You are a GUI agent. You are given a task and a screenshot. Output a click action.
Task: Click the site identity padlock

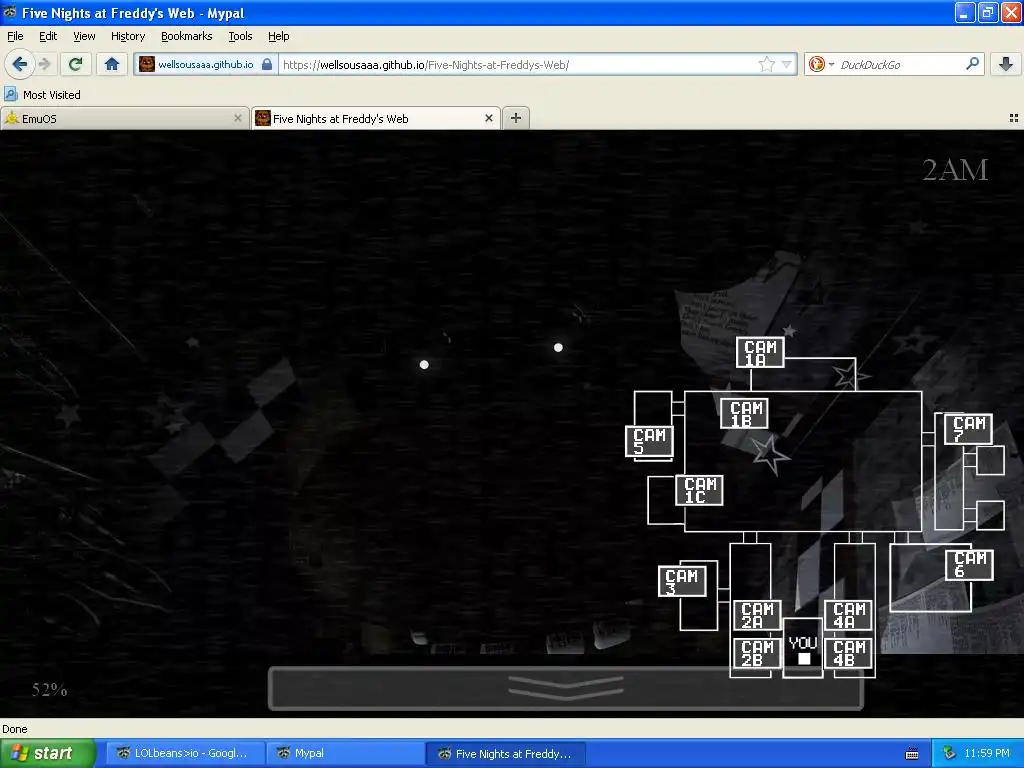[266, 64]
